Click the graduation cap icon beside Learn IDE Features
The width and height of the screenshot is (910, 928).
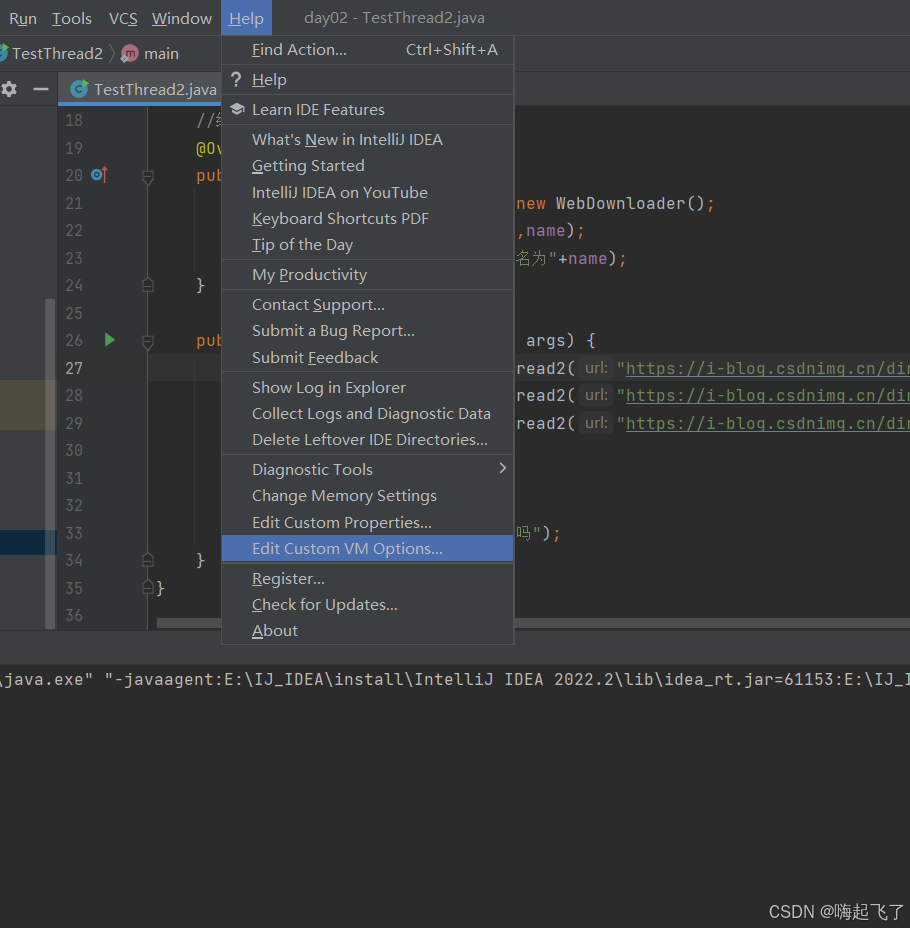237,109
